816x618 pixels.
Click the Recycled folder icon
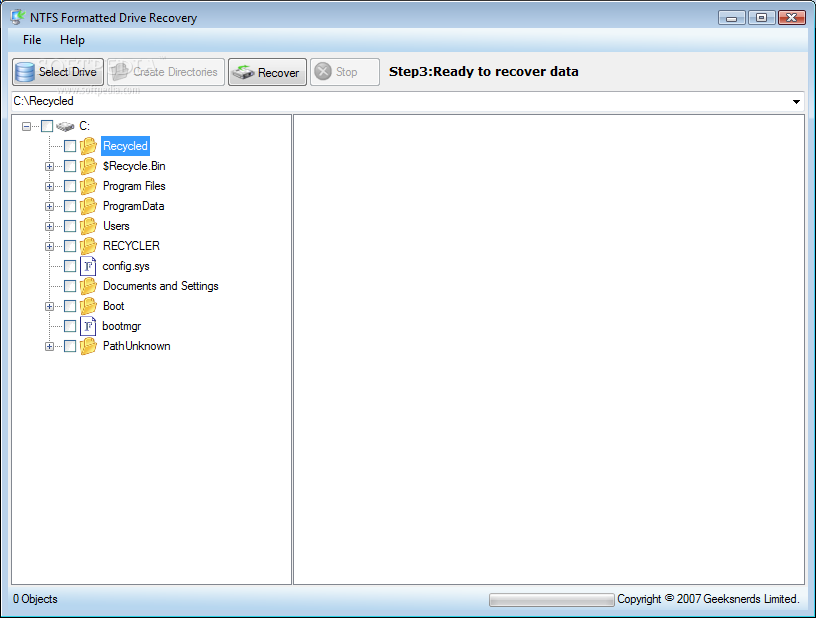click(88, 146)
